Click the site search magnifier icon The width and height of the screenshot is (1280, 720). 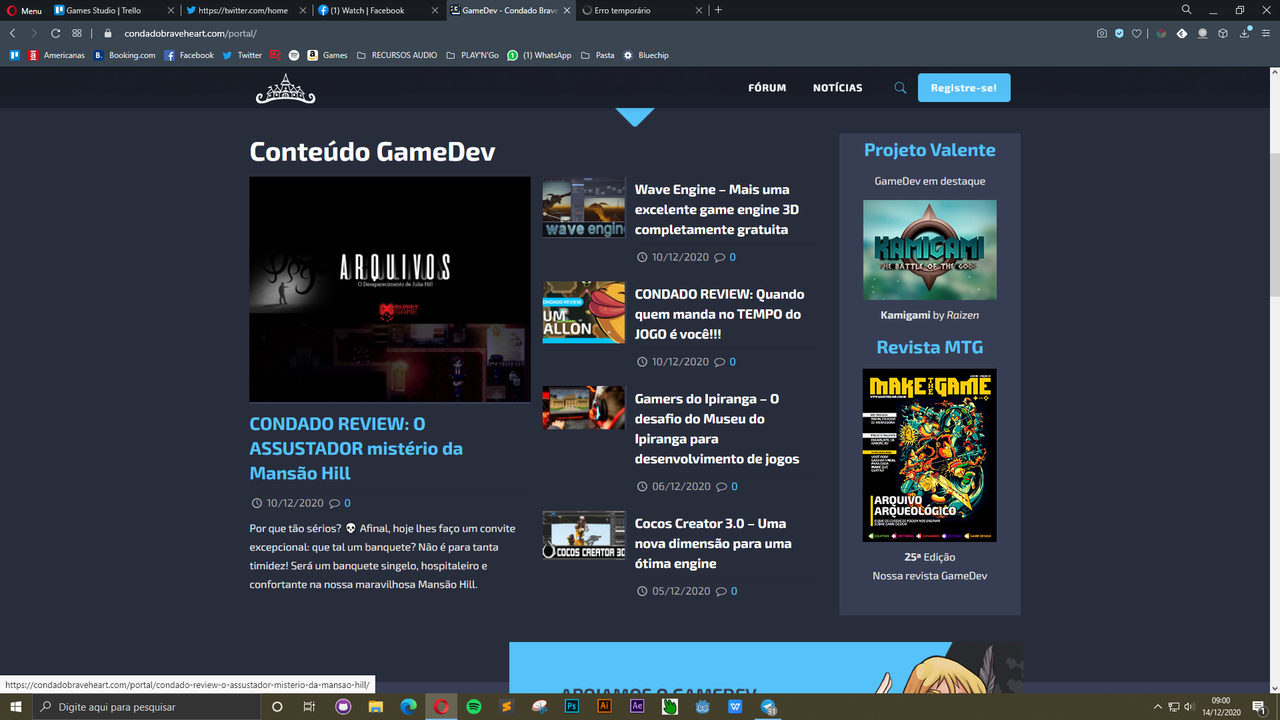(900, 88)
